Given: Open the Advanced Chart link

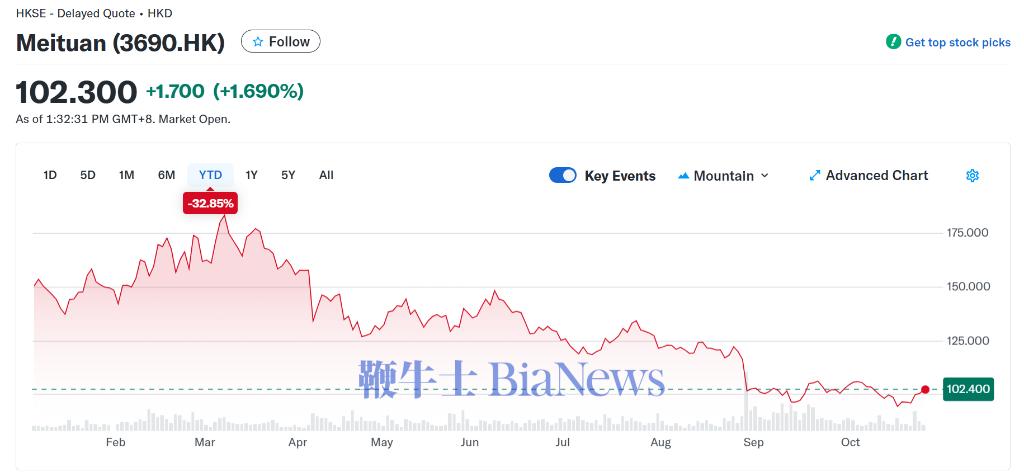Looking at the screenshot, I should pyautogui.click(x=877, y=176).
